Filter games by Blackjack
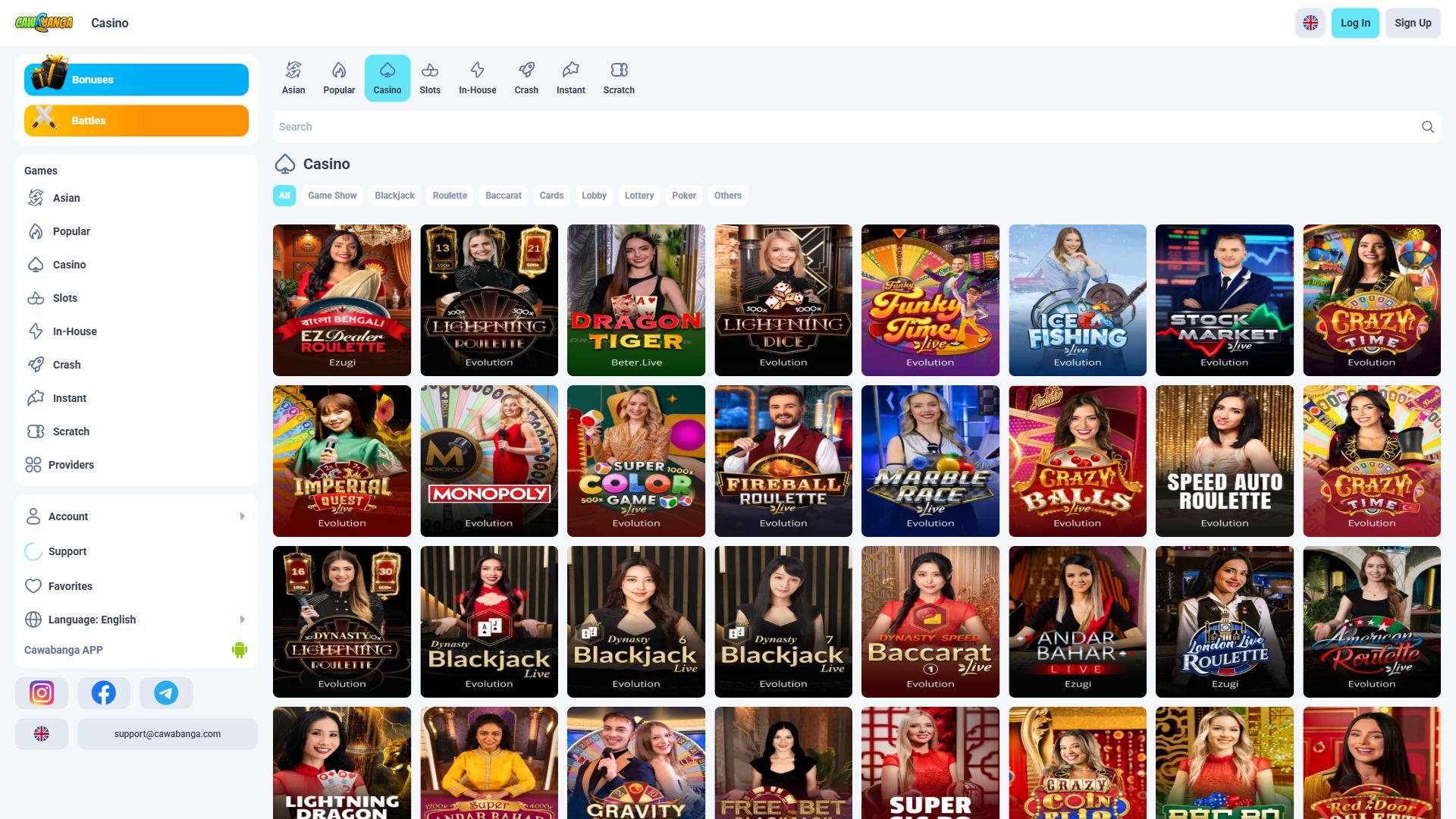Screen dimensions: 1456x819 tap(394, 196)
